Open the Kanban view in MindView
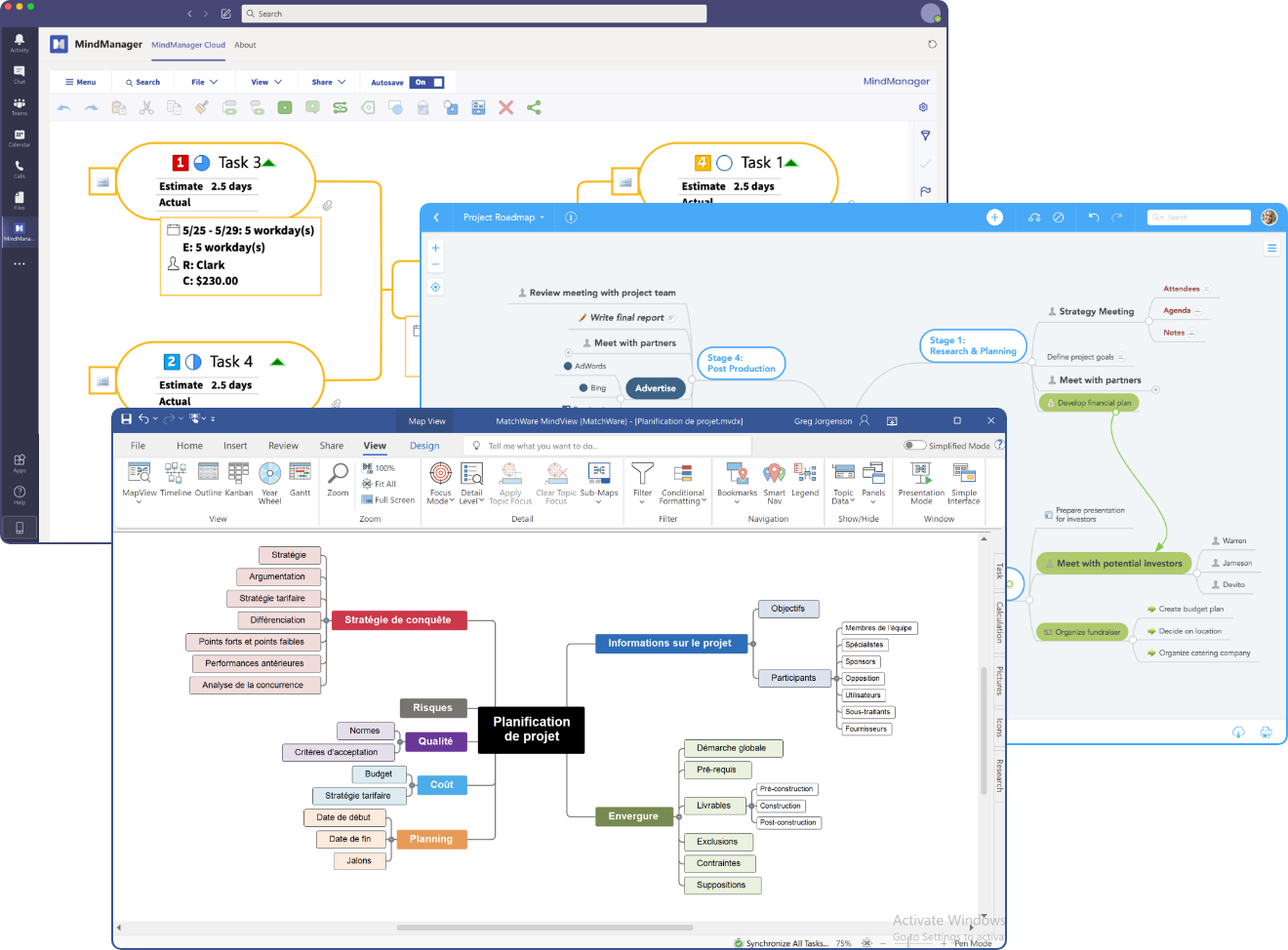This screenshot has height=950, width=1288. 239,480
